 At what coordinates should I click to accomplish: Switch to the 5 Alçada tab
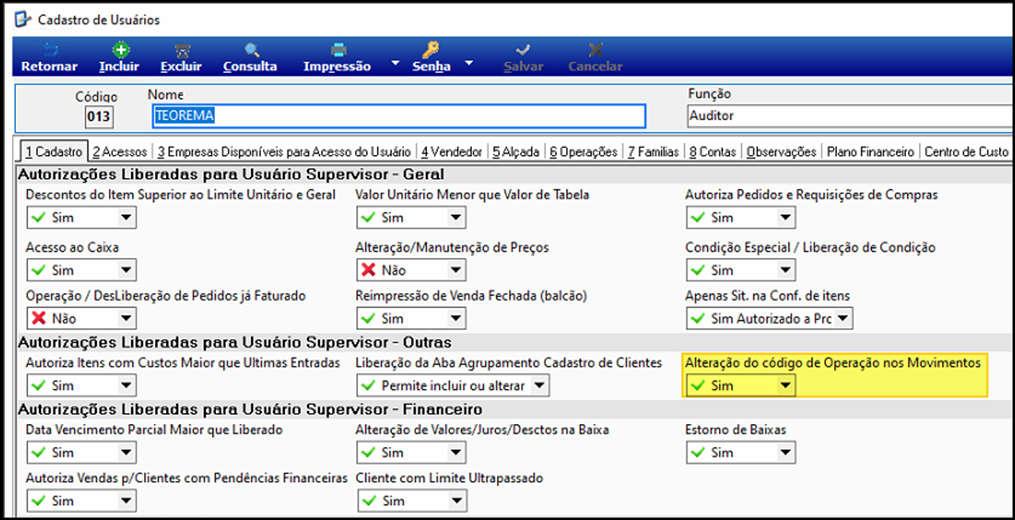(515, 152)
